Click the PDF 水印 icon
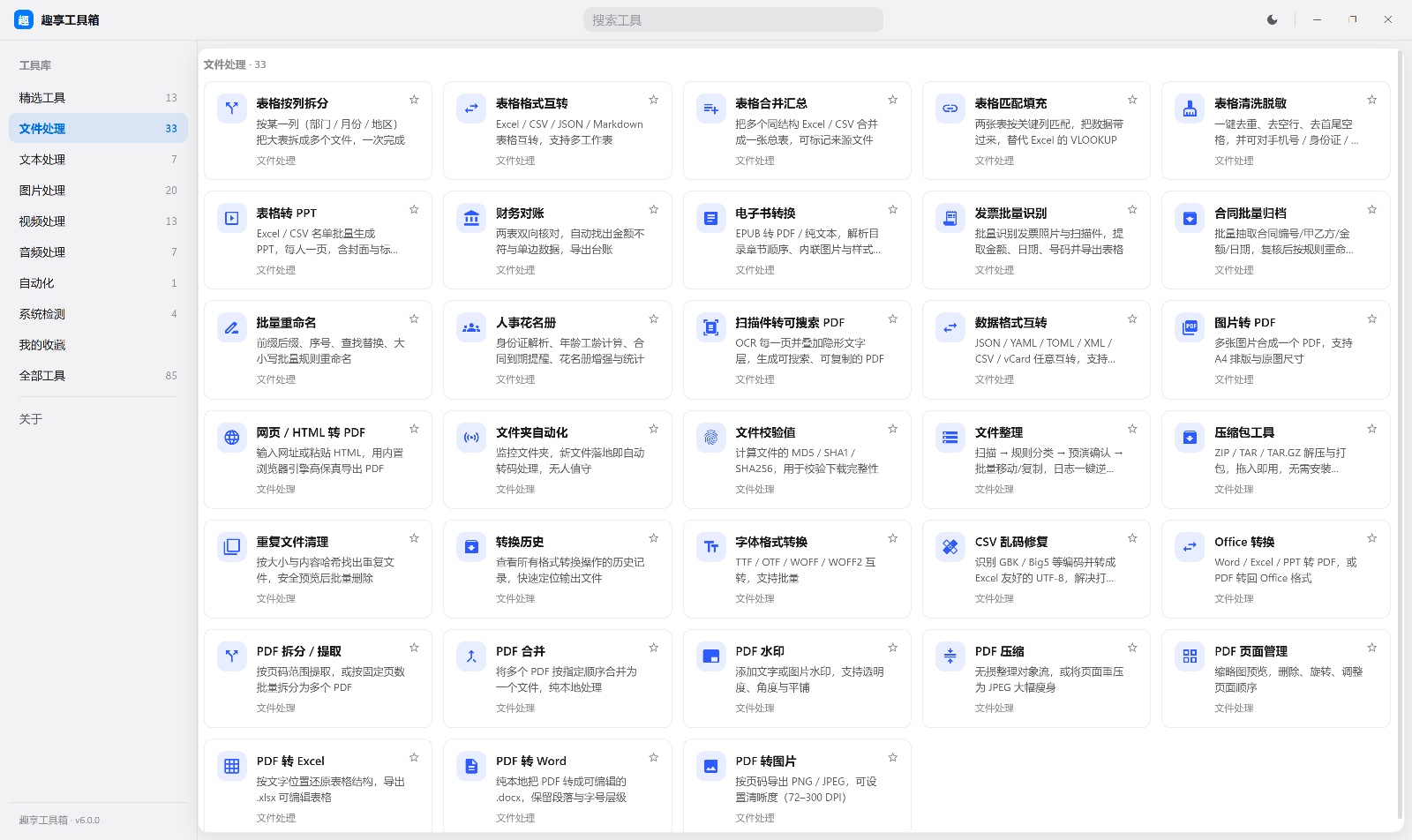This screenshot has width=1412, height=840. [710, 656]
